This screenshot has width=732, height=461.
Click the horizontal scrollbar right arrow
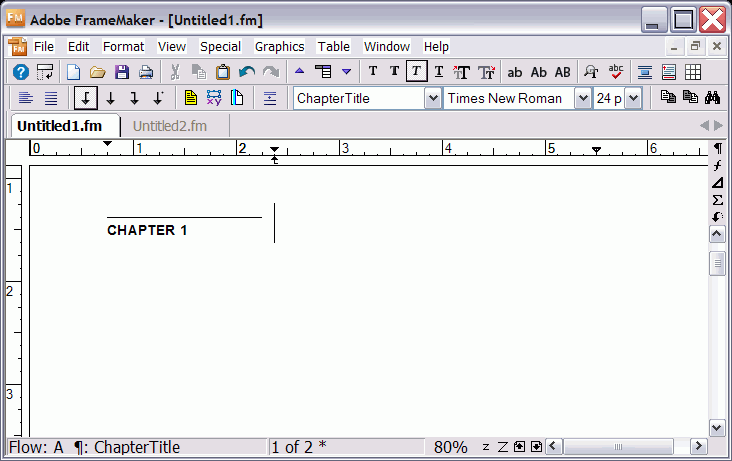coord(698,447)
